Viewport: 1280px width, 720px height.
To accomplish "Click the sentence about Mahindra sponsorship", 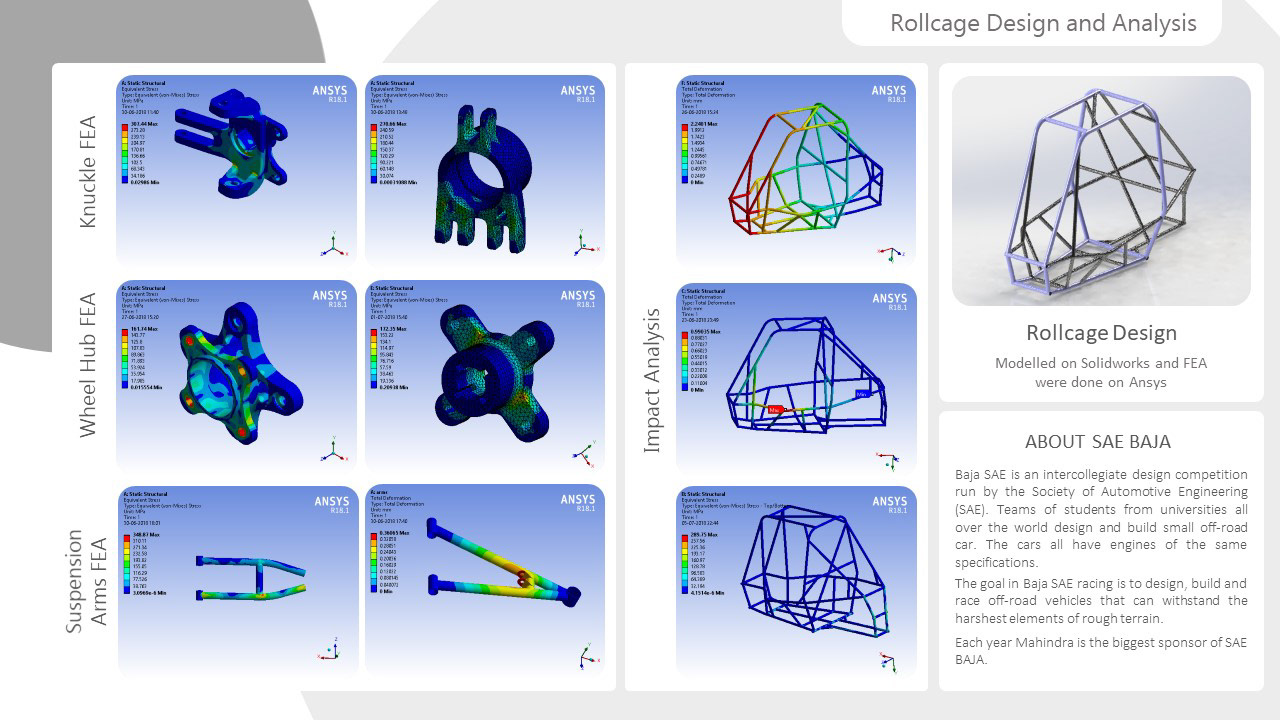I will pos(1101,650).
